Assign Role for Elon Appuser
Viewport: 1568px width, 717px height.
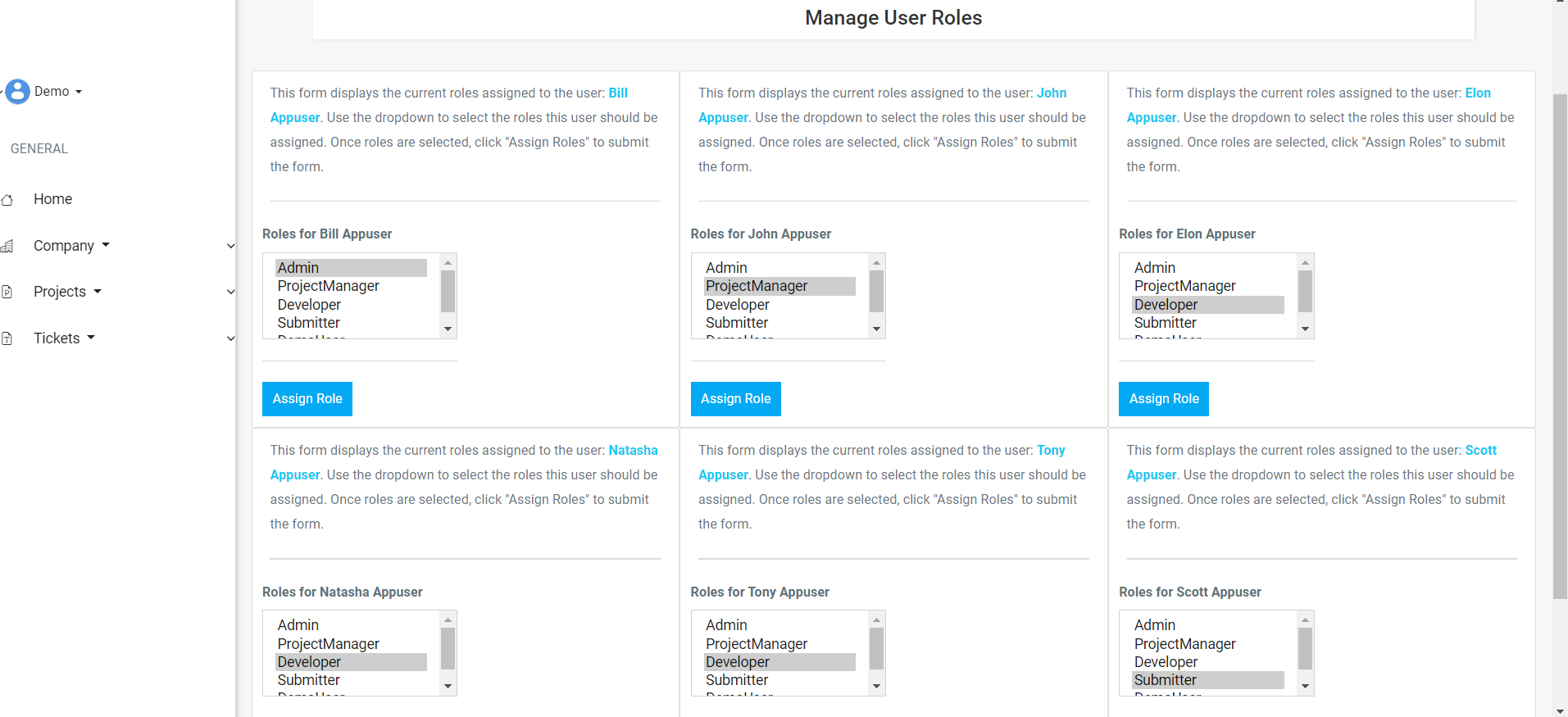click(x=1164, y=399)
